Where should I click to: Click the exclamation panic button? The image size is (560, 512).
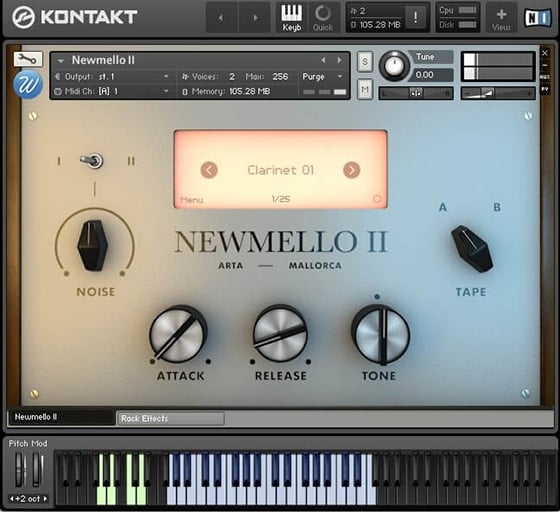pos(415,17)
